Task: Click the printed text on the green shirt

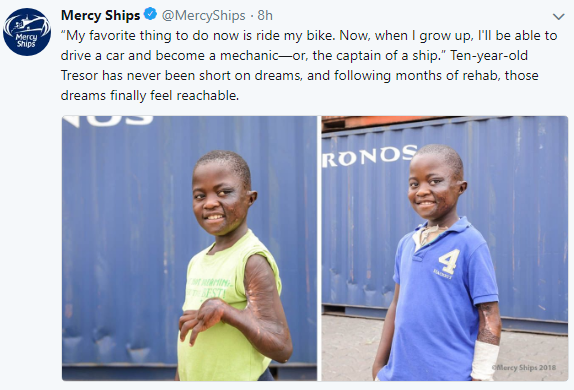Action: 210,288
